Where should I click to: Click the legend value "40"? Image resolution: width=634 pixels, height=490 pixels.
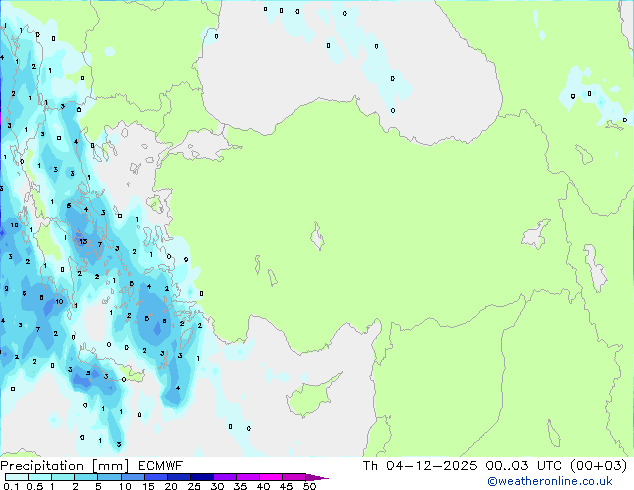(263, 486)
